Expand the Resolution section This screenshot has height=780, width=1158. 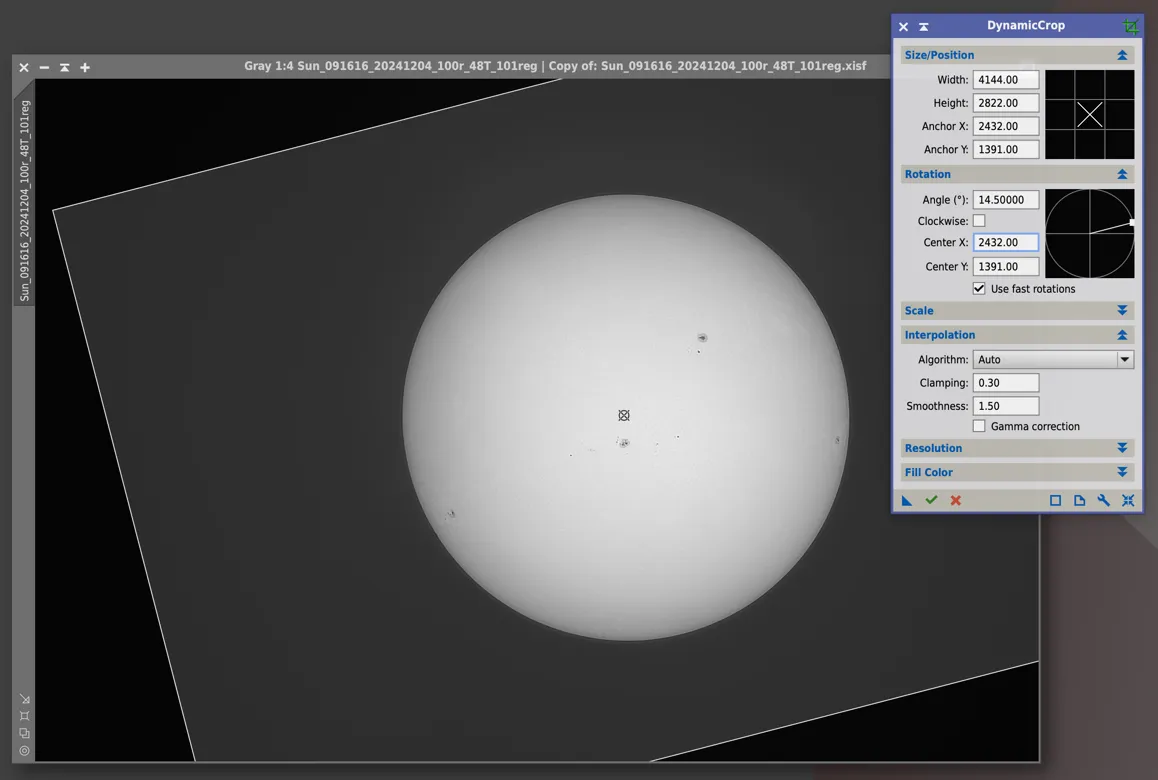pos(1122,448)
